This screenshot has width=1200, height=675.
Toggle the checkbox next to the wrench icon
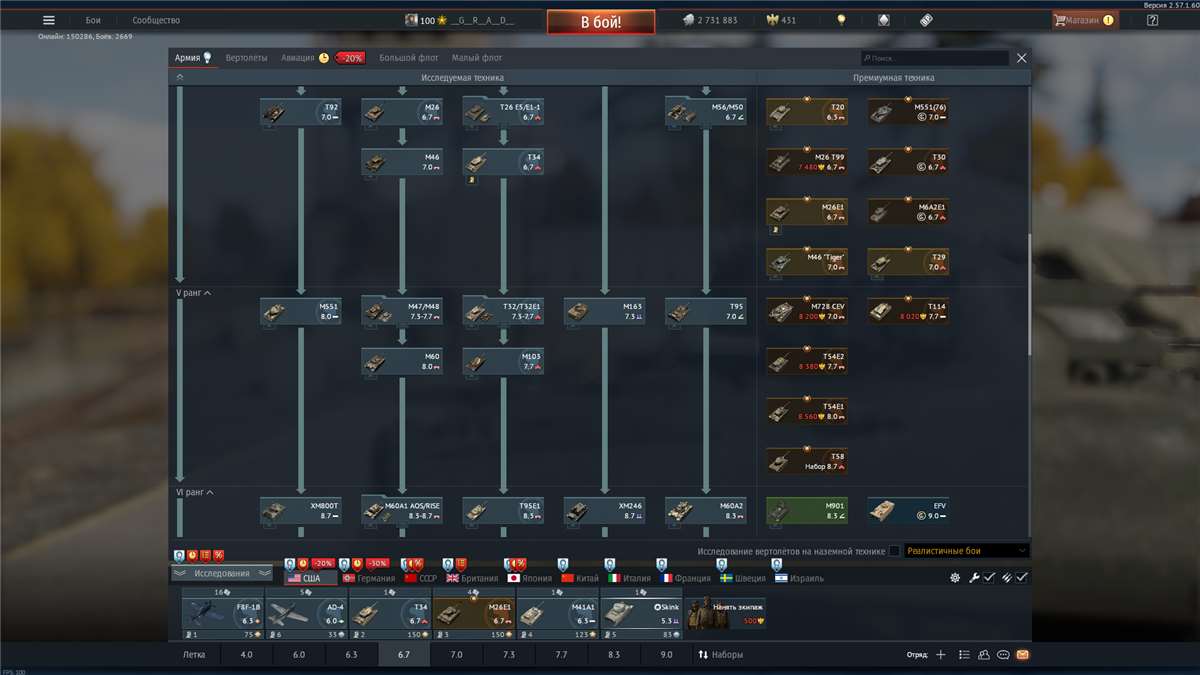click(989, 578)
